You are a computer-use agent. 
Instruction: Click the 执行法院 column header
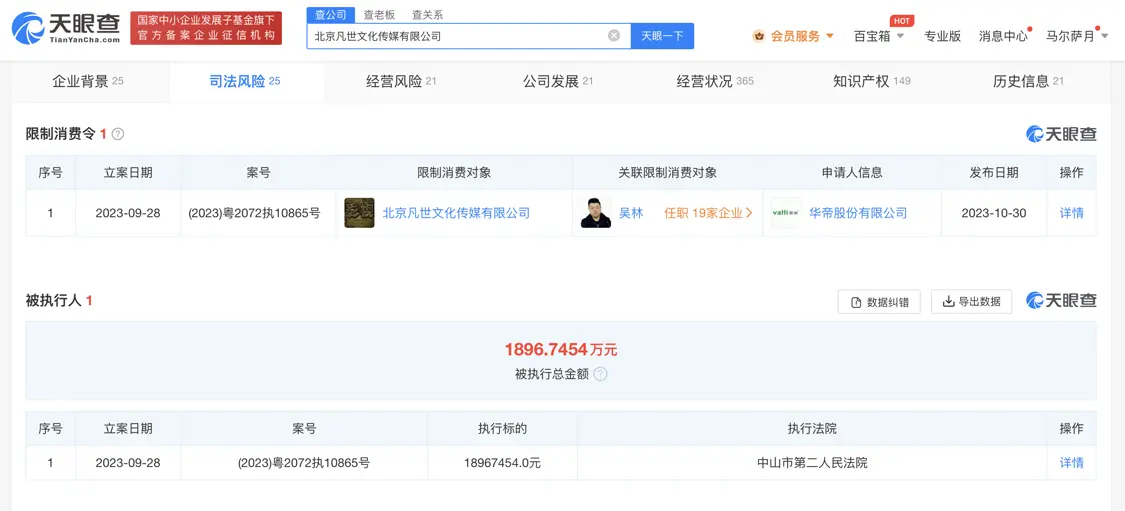click(x=812, y=428)
